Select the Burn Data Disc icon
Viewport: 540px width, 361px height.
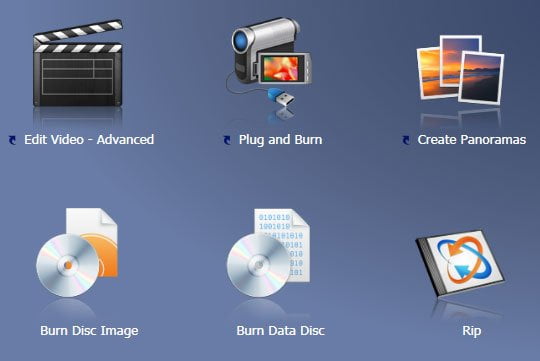point(268,253)
